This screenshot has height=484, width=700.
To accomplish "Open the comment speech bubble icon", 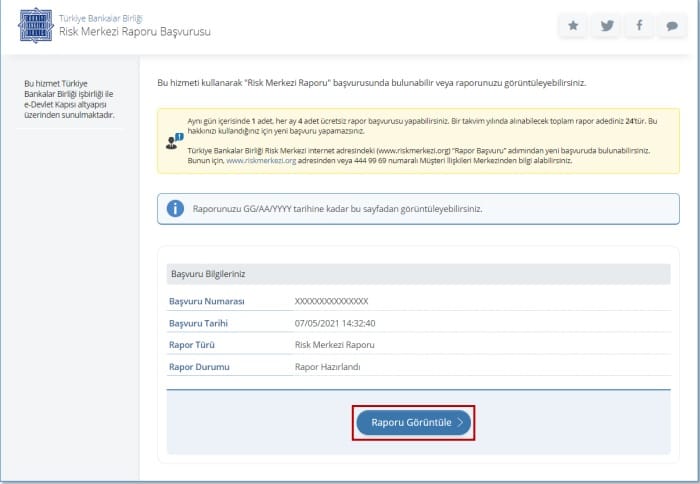I will point(670,27).
